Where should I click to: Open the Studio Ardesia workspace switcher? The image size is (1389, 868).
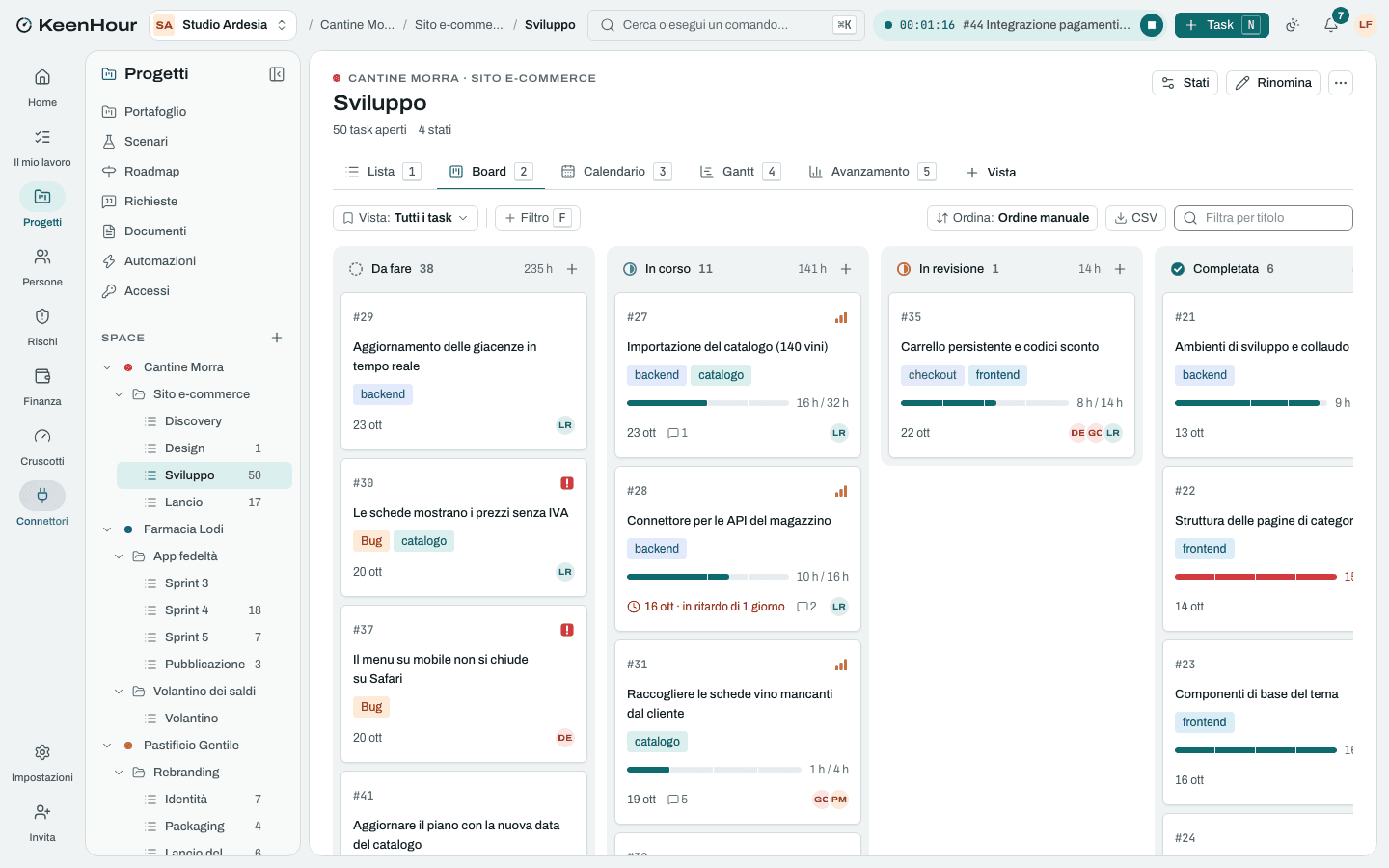click(x=223, y=25)
